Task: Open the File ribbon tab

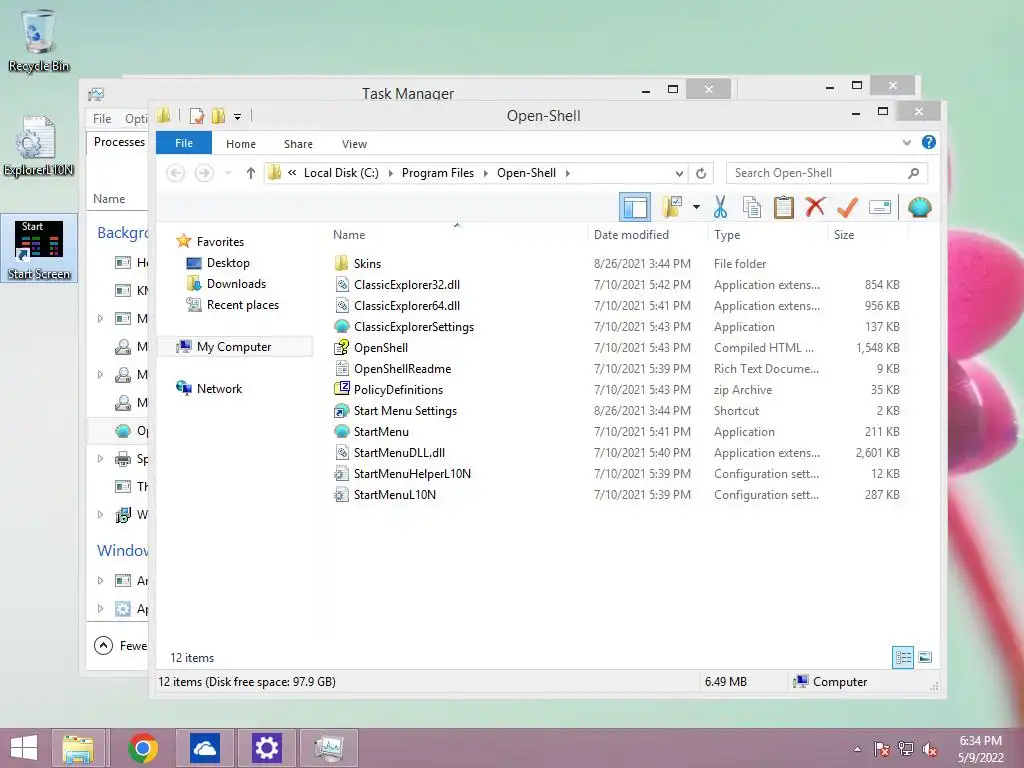Action: click(184, 143)
